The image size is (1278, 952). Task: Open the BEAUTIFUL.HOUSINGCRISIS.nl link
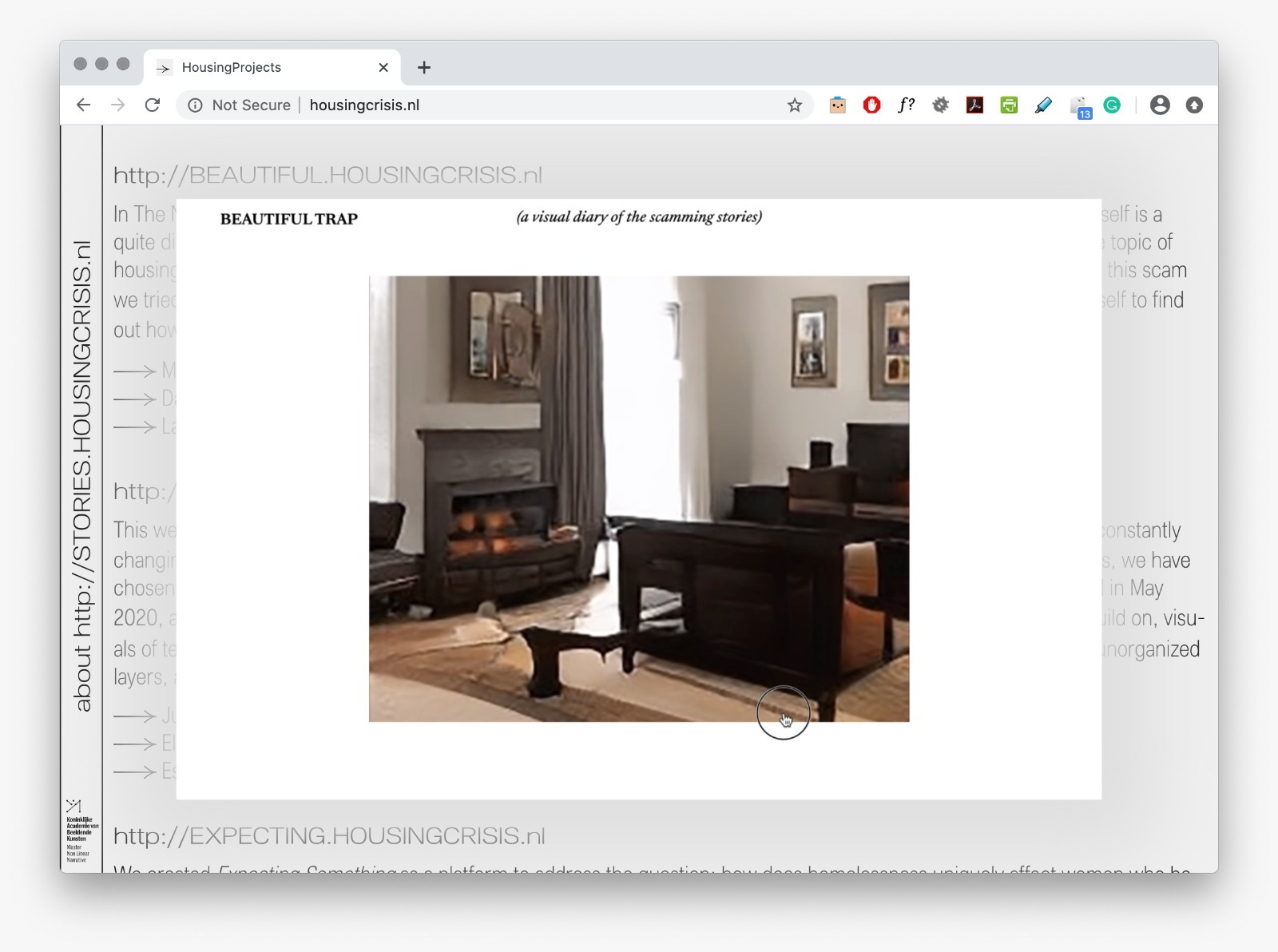[327, 175]
